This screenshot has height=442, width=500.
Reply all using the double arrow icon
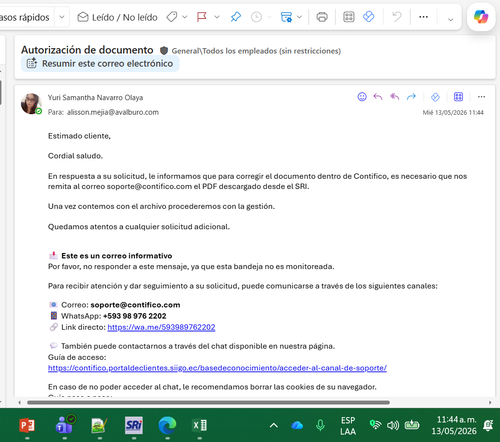(x=395, y=97)
